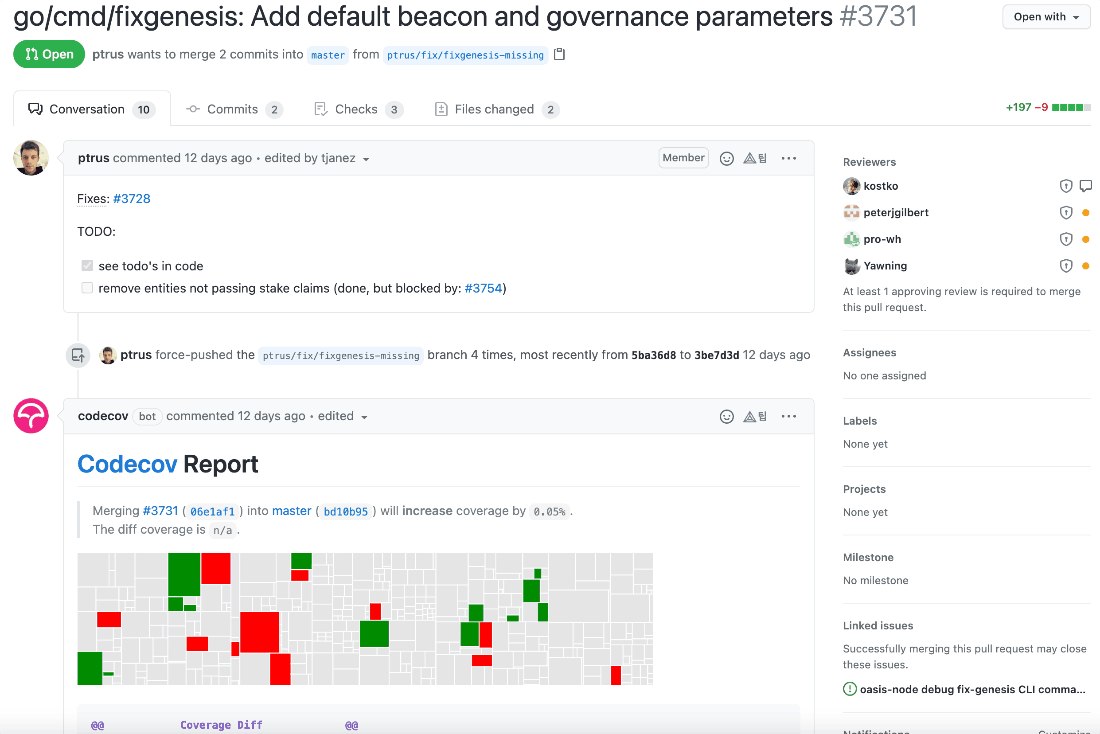Click open issue icon in Linked issues
Screen dimensions: 1100x734
[x=850, y=689]
